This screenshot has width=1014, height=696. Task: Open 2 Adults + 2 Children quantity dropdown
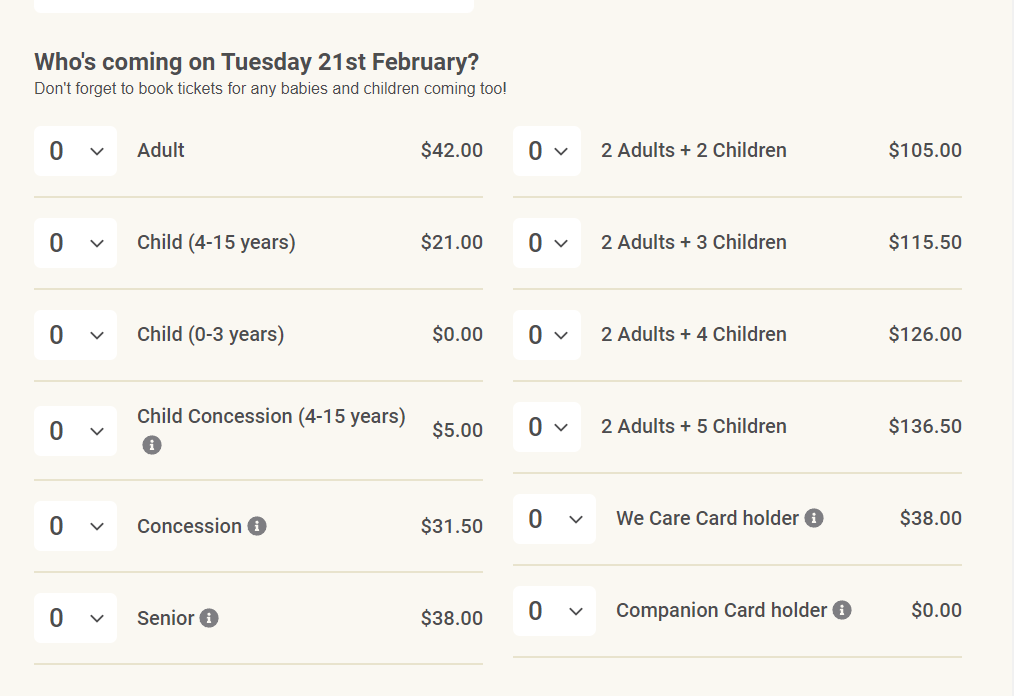547,151
